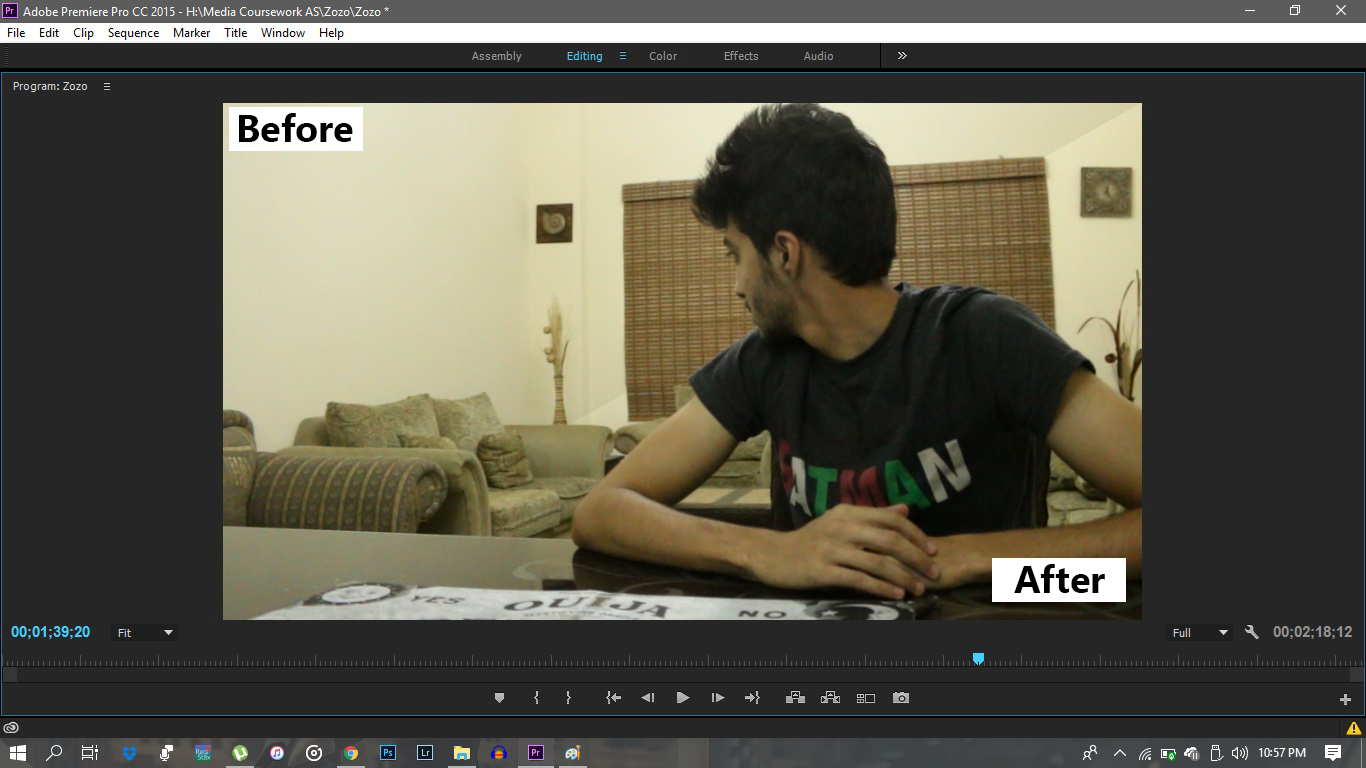Open the File menu
Screen dimensions: 1366x768
pos(16,33)
